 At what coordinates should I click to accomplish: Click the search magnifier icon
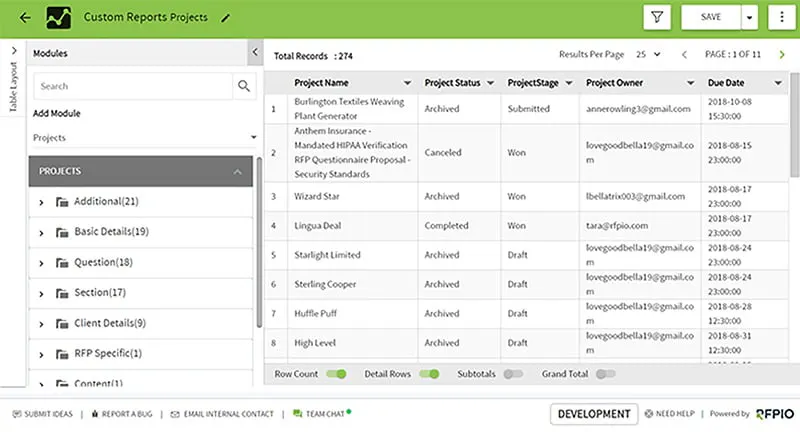tap(244, 86)
